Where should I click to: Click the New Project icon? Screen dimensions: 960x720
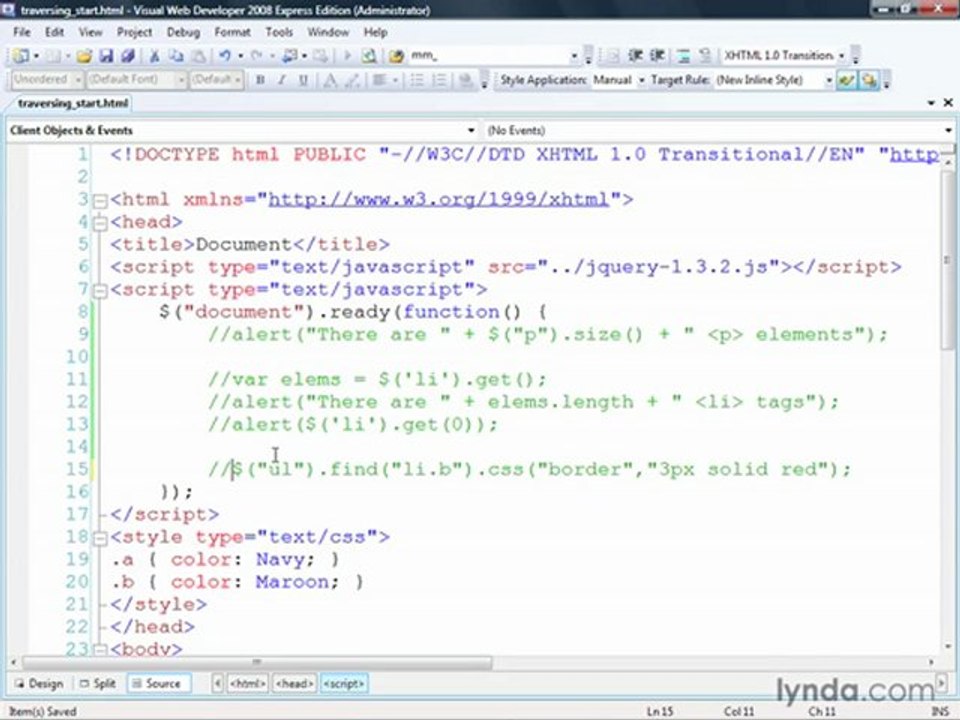(20, 56)
